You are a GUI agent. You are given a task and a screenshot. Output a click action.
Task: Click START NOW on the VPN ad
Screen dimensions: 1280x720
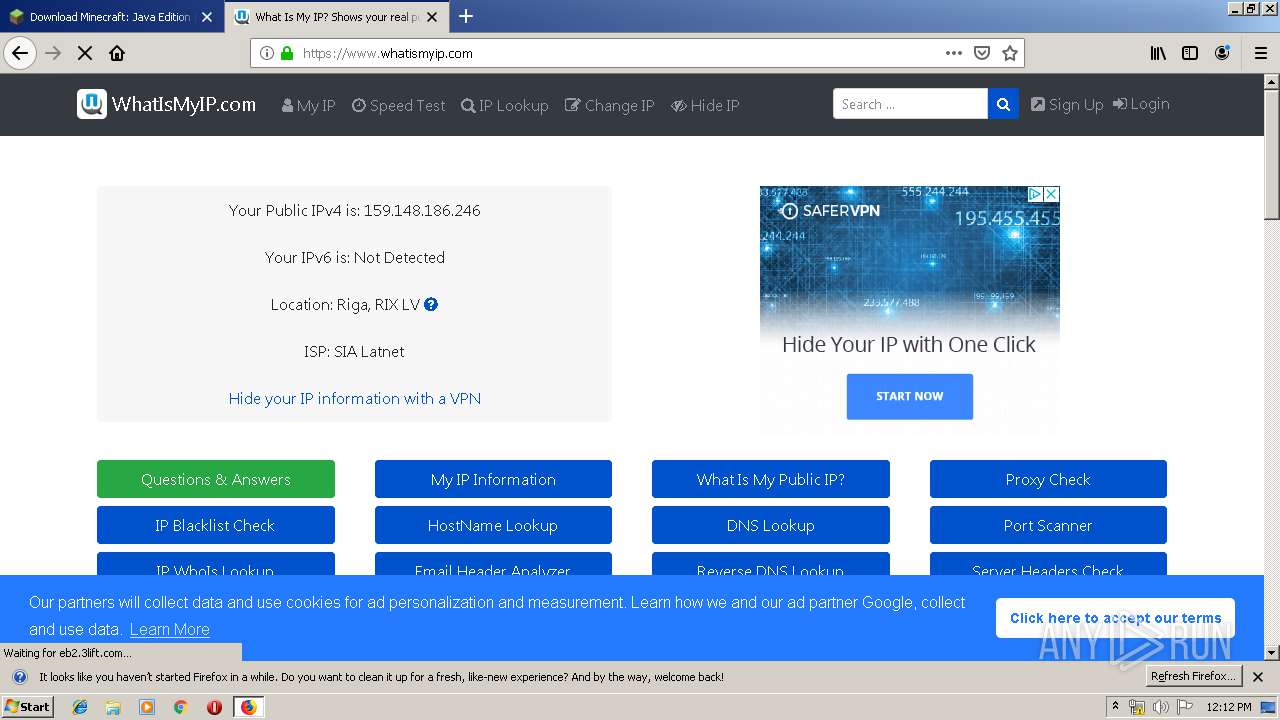click(x=909, y=396)
